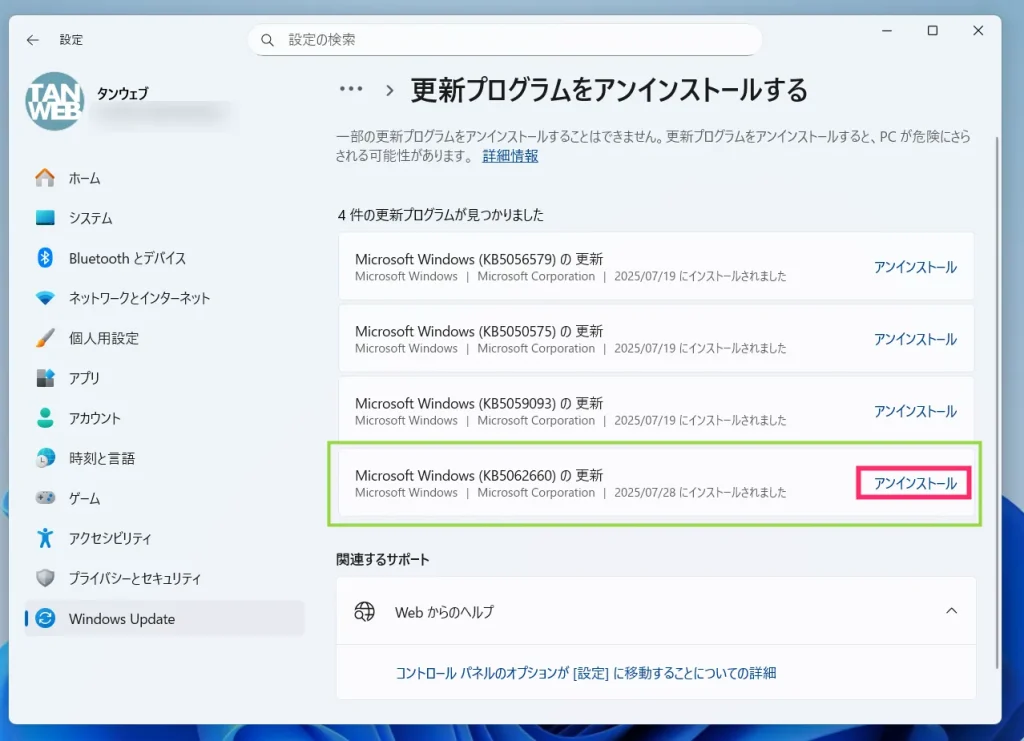
Task: Click the time and language globe icon
Action: click(x=45, y=458)
